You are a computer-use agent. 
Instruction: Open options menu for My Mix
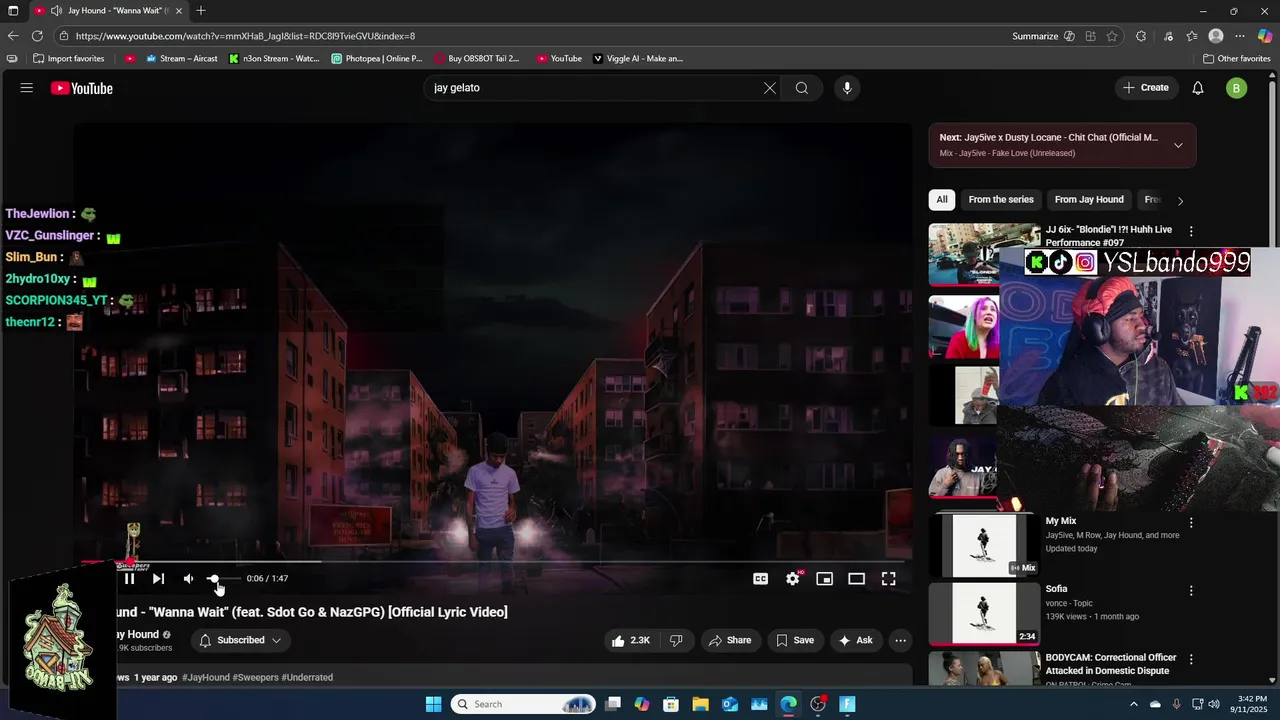click(1191, 523)
